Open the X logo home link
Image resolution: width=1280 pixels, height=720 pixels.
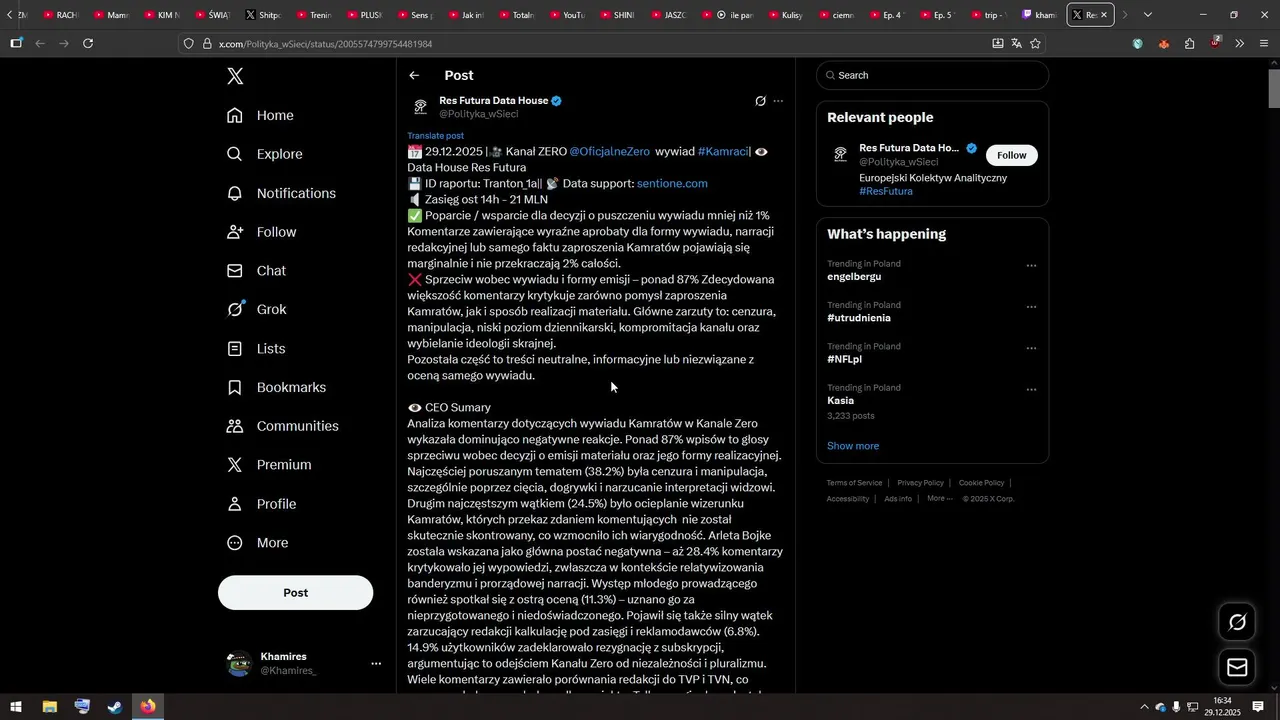pyautogui.click(x=235, y=76)
